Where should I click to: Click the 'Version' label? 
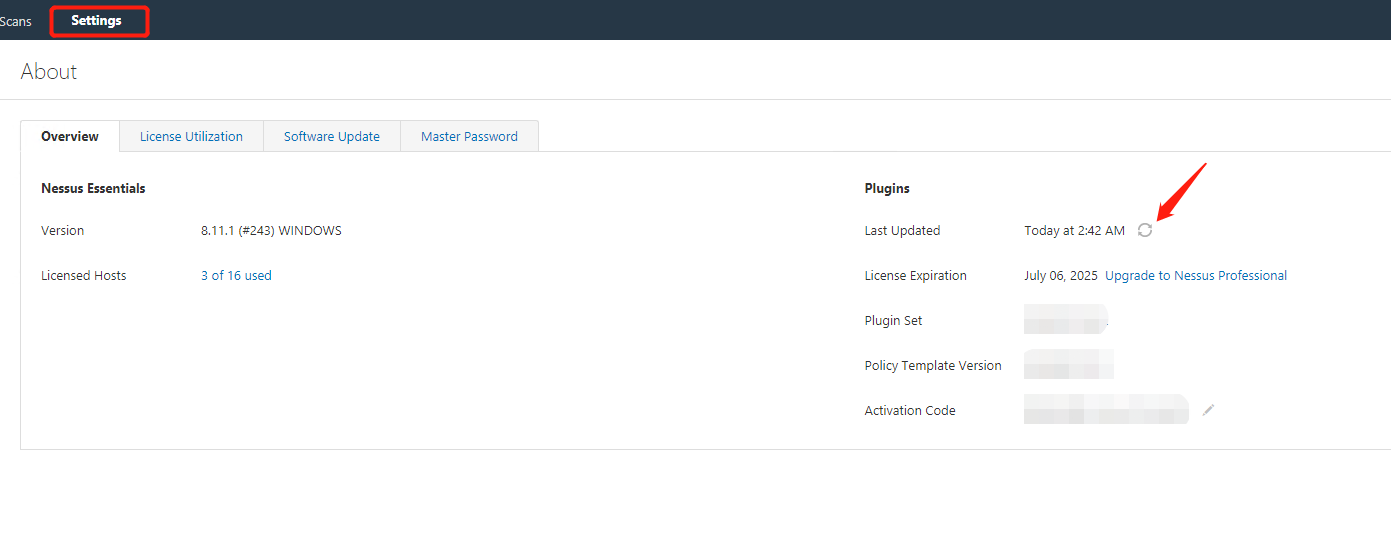[63, 230]
